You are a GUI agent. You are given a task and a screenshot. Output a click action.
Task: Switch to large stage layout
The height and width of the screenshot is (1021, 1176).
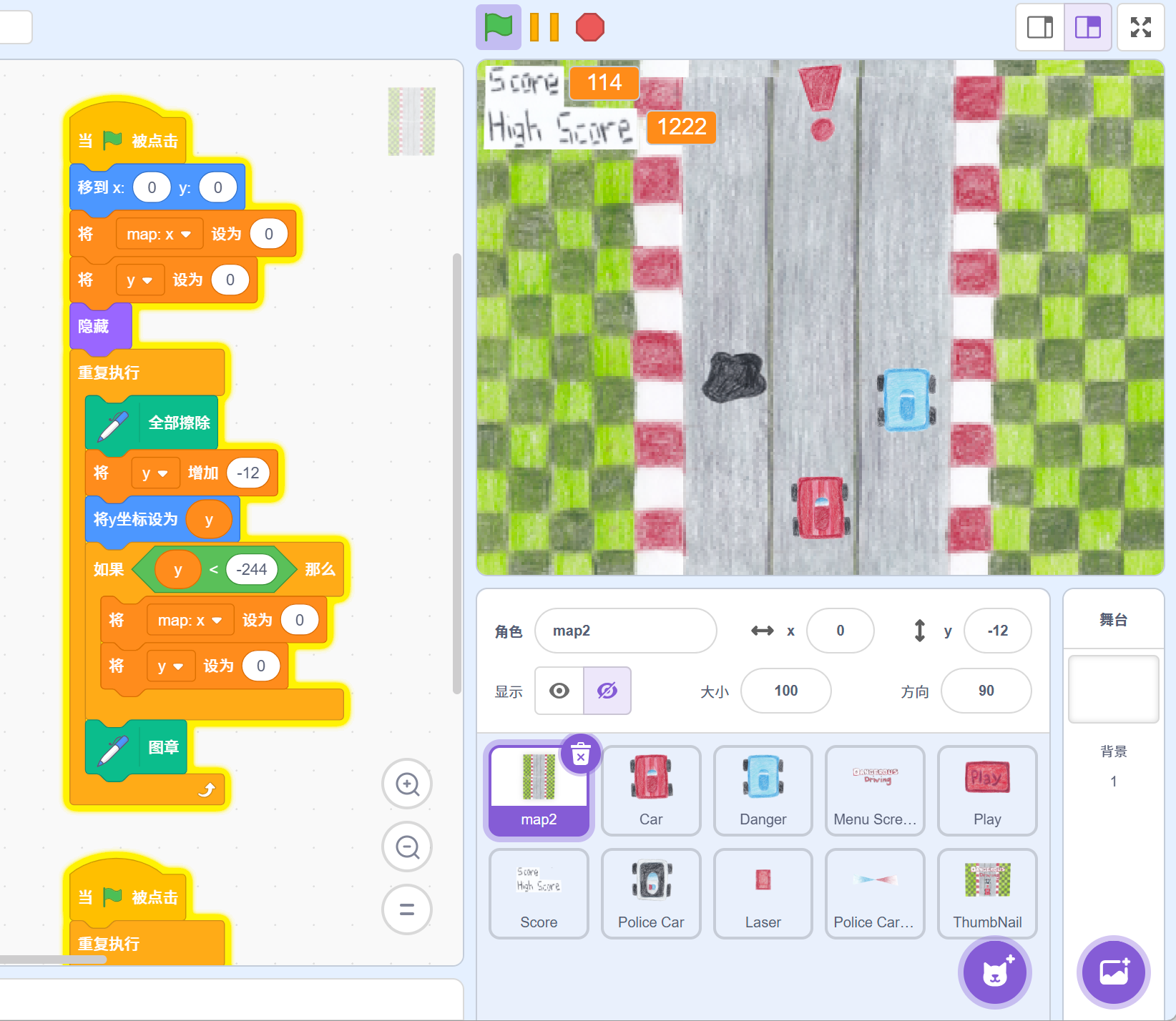[x=1087, y=28]
